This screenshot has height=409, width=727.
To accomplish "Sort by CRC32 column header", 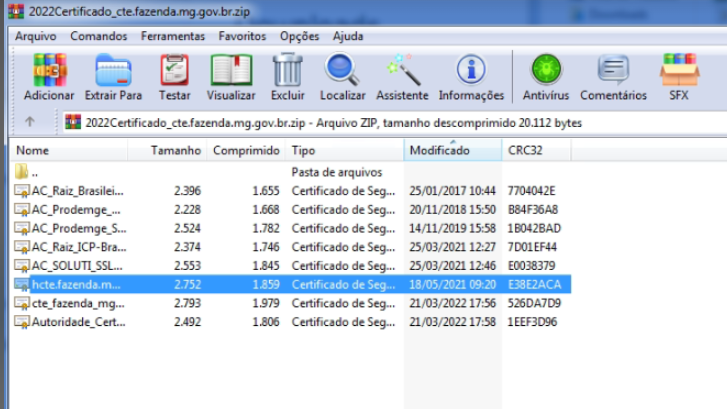I will pyautogui.click(x=537, y=150).
